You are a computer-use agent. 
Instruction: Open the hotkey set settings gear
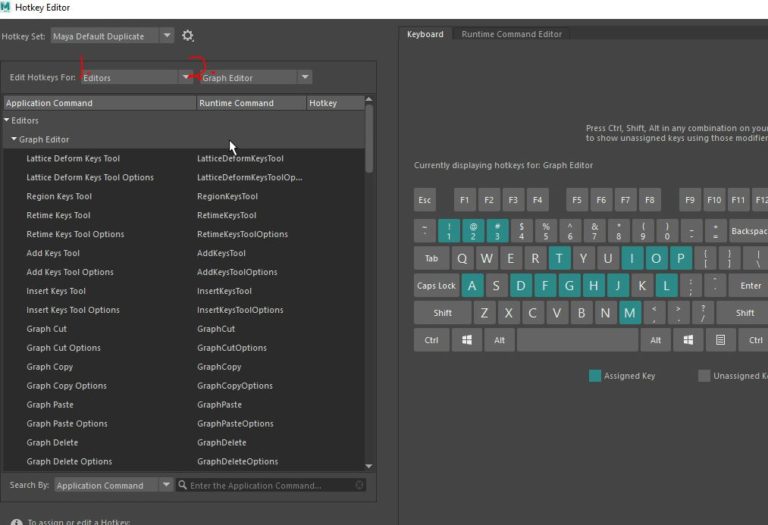tap(188, 36)
